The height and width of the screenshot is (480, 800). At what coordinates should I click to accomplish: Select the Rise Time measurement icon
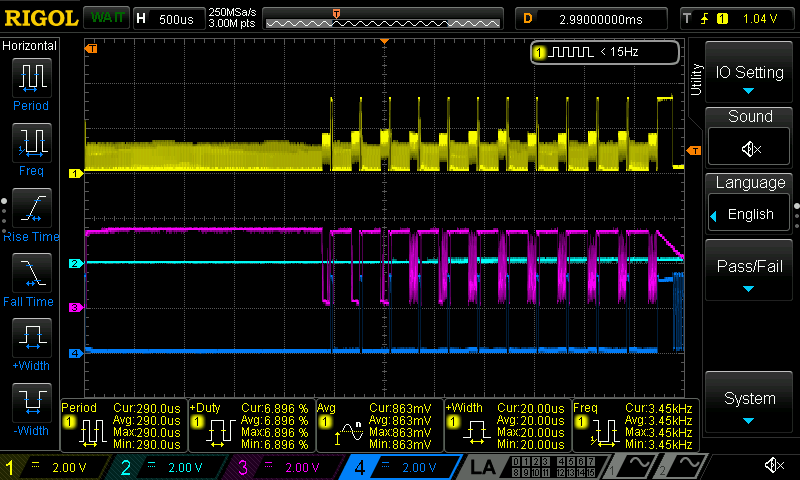click(x=32, y=208)
